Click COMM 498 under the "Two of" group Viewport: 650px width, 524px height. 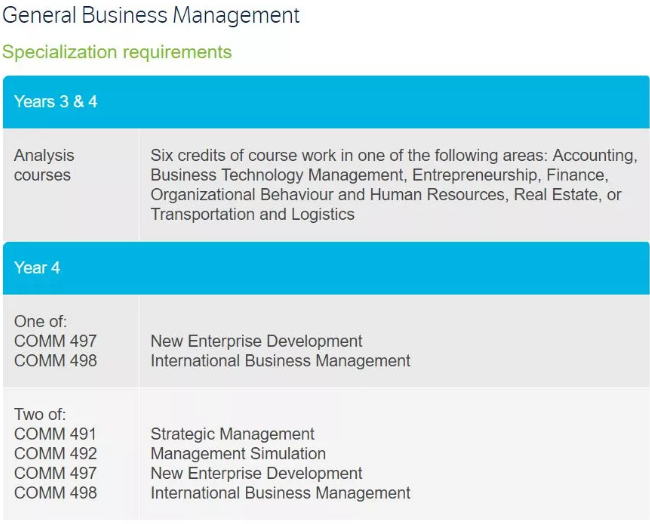point(55,493)
